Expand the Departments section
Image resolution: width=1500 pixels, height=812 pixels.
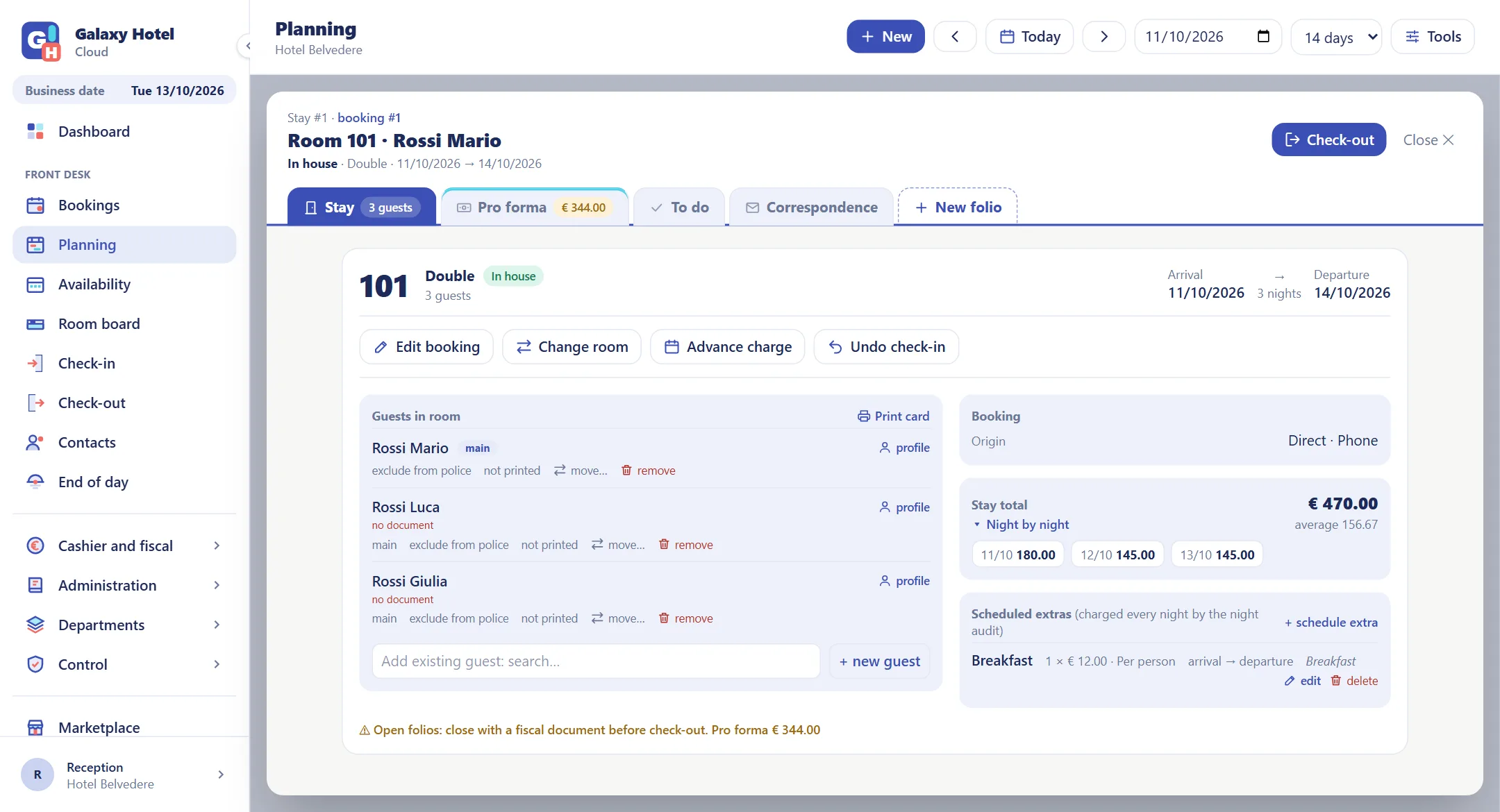click(125, 625)
